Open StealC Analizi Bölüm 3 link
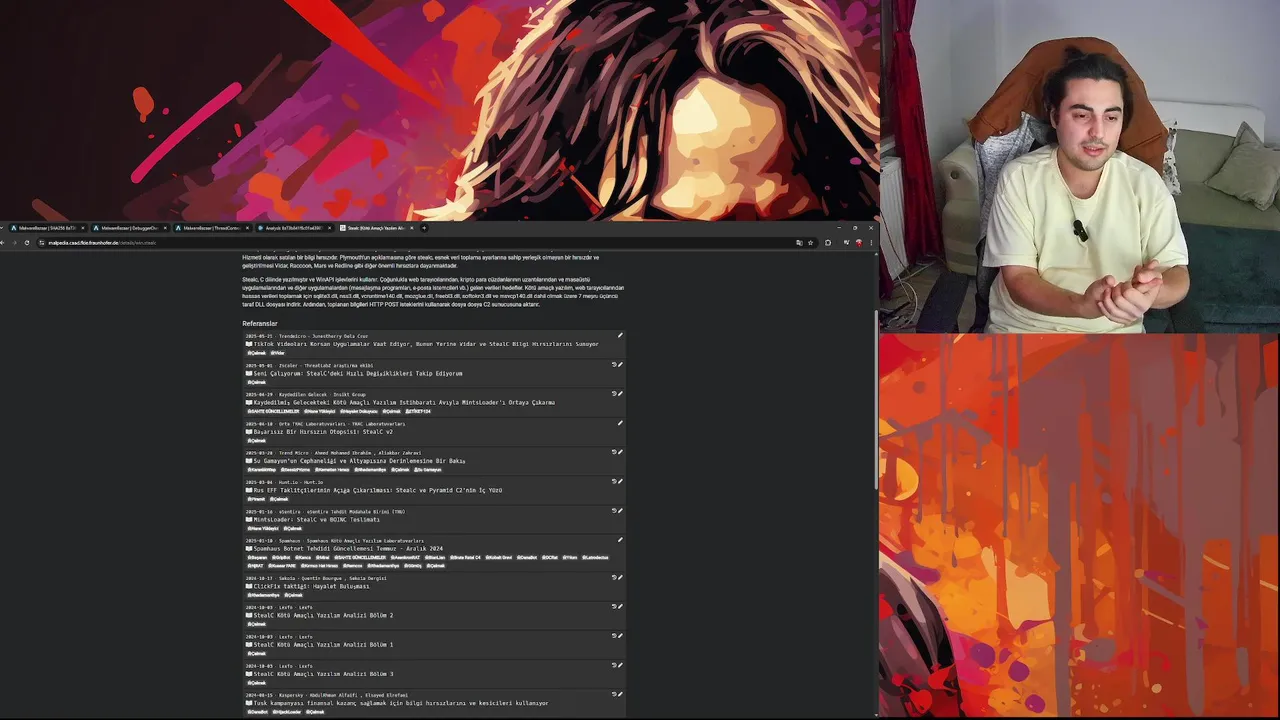 323,674
